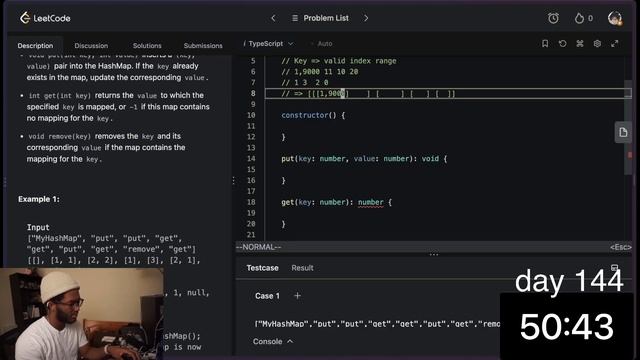Switch to the Submissions tab
Image resolution: width=640 pixels, height=360 pixels.
click(203, 46)
